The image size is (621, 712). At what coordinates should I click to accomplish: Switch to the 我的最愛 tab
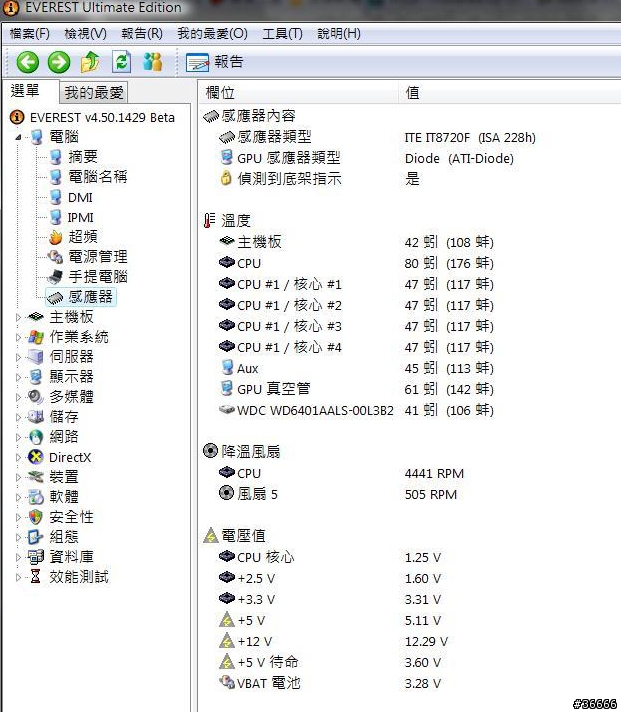94,93
